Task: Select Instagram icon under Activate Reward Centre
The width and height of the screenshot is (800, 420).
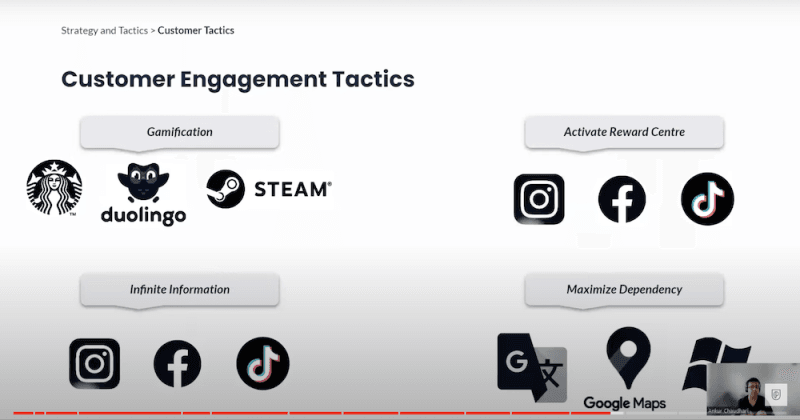Action: point(539,199)
